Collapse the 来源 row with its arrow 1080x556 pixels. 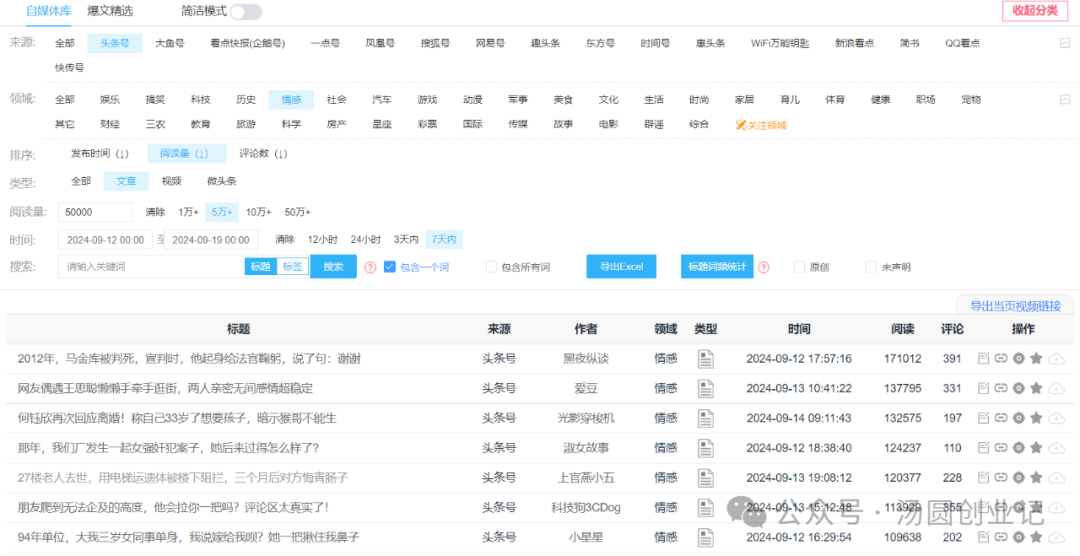coord(1065,43)
